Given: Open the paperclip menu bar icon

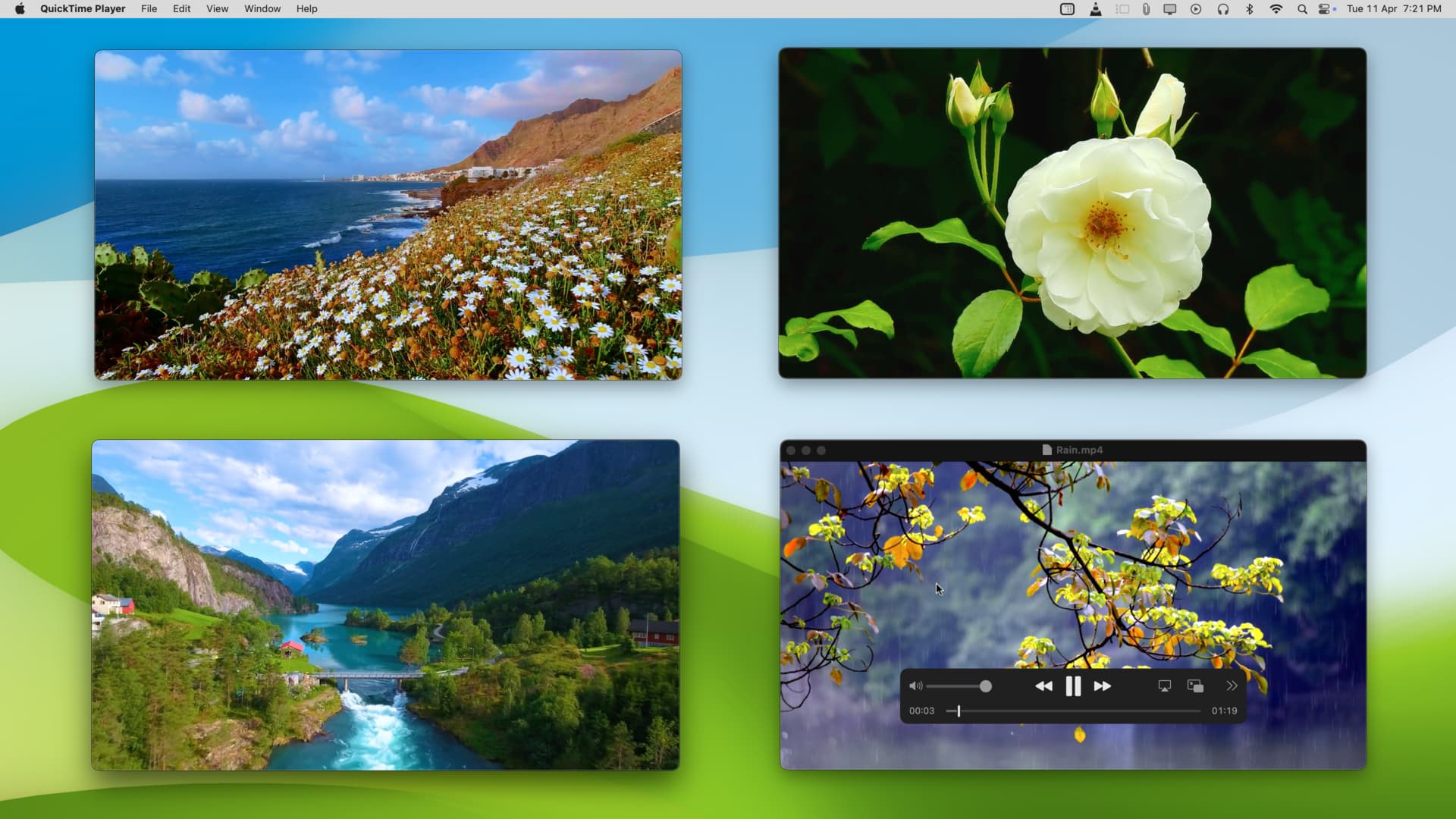Looking at the screenshot, I should 1146,9.
